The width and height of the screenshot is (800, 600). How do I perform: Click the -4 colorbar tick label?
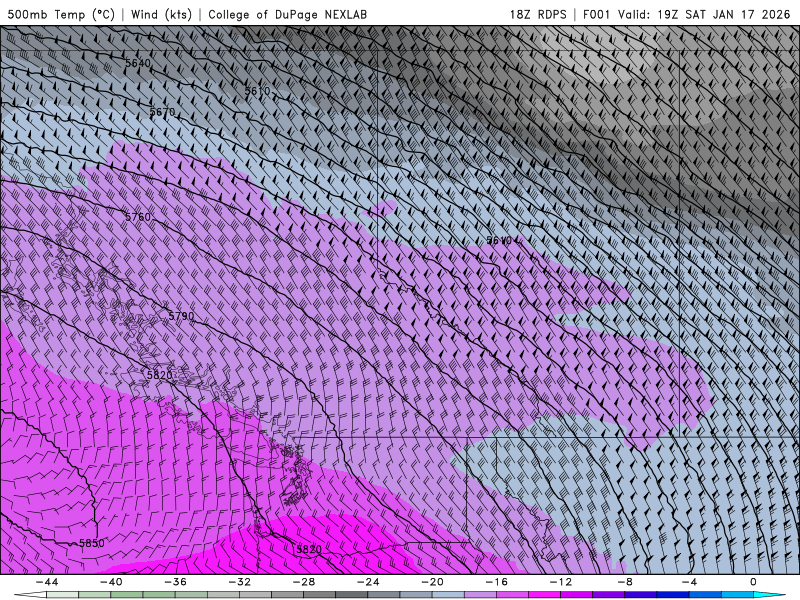pyautogui.click(x=690, y=582)
